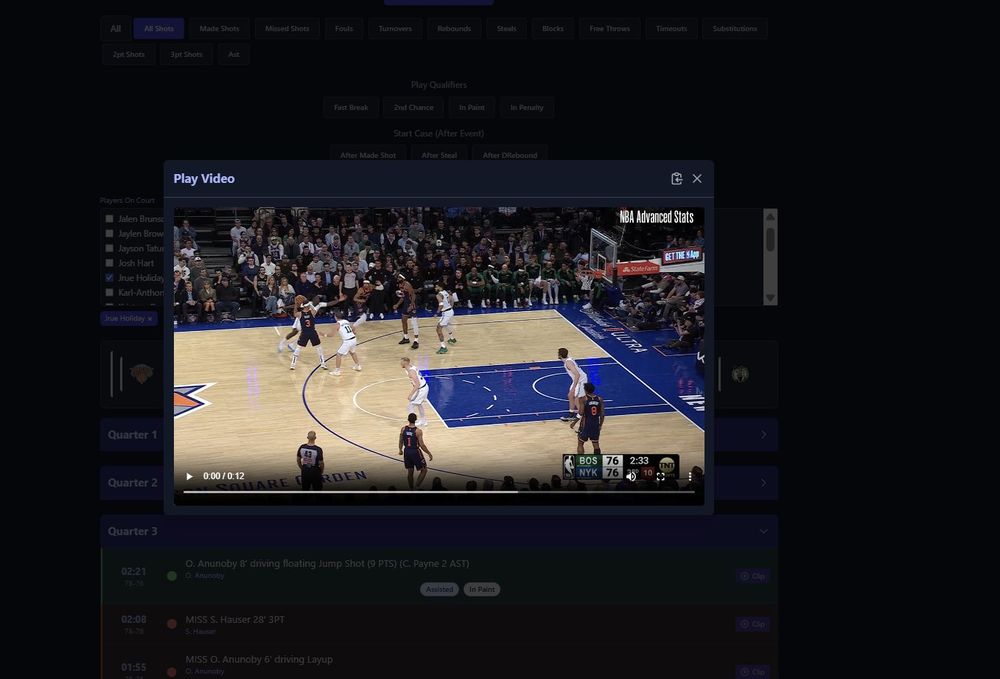The image size is (1000, 679).
Task: Check the Jaylen Brown checkbox
Action: pyautogui.click(x=109, y=233)
